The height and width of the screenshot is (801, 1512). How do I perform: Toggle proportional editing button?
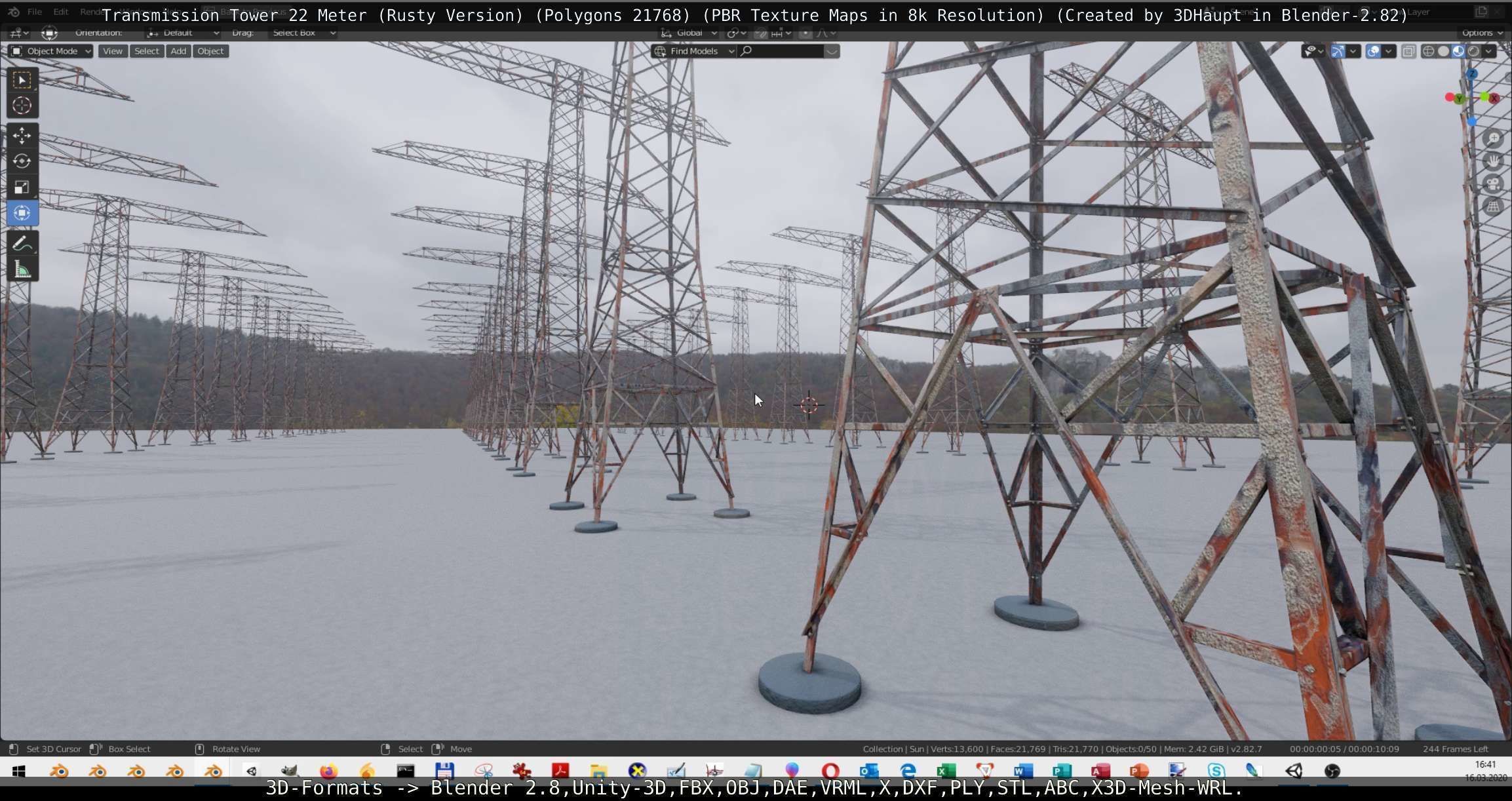coord(805,33)
